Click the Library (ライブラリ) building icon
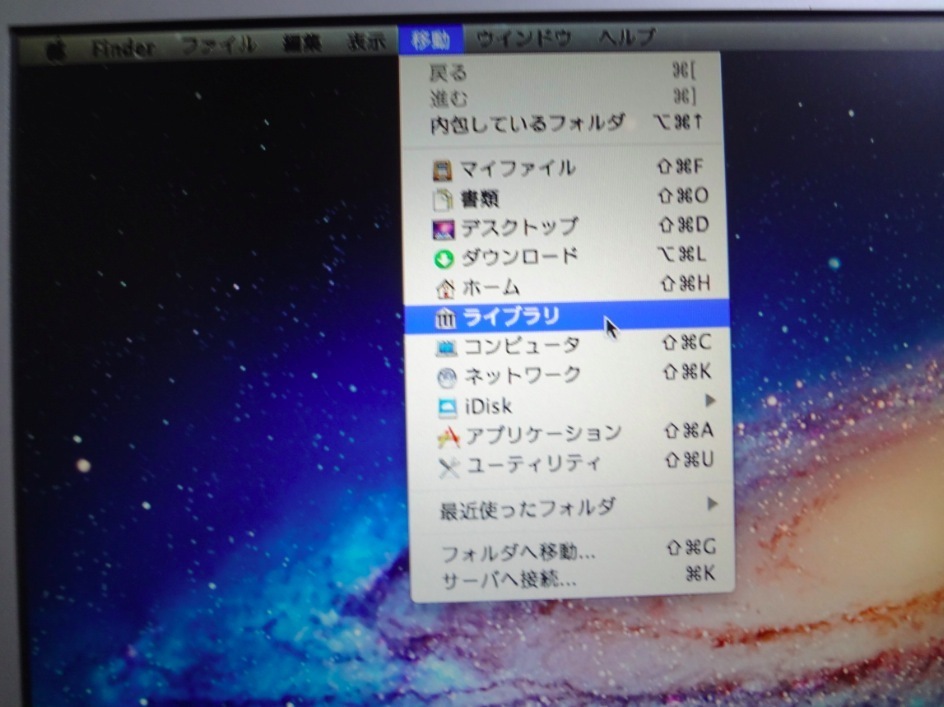 tap(445, 318)
